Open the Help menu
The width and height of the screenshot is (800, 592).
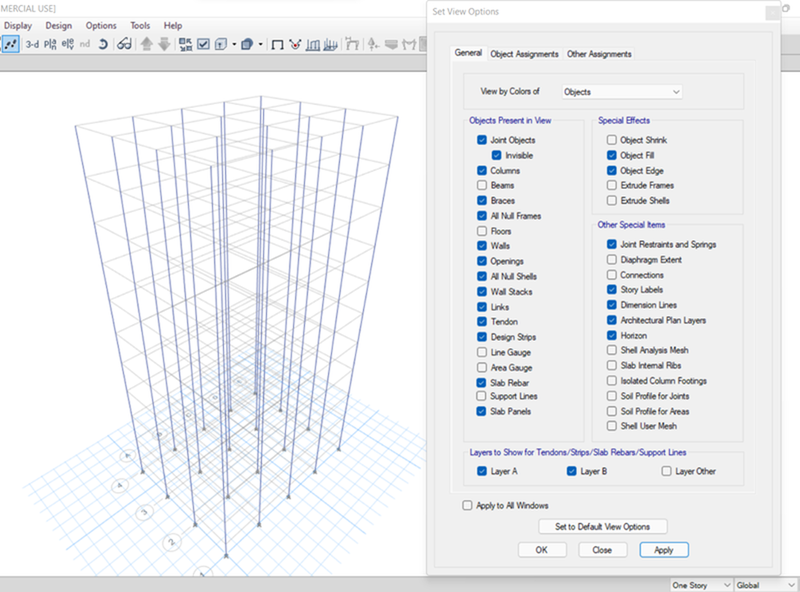[173, 26]
